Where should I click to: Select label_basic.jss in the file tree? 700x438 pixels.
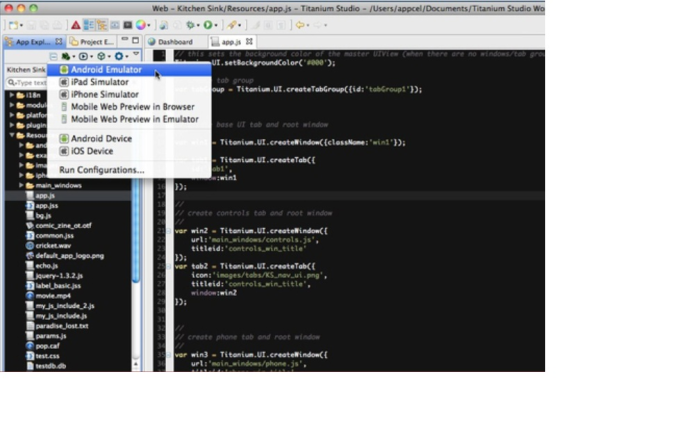58,286
